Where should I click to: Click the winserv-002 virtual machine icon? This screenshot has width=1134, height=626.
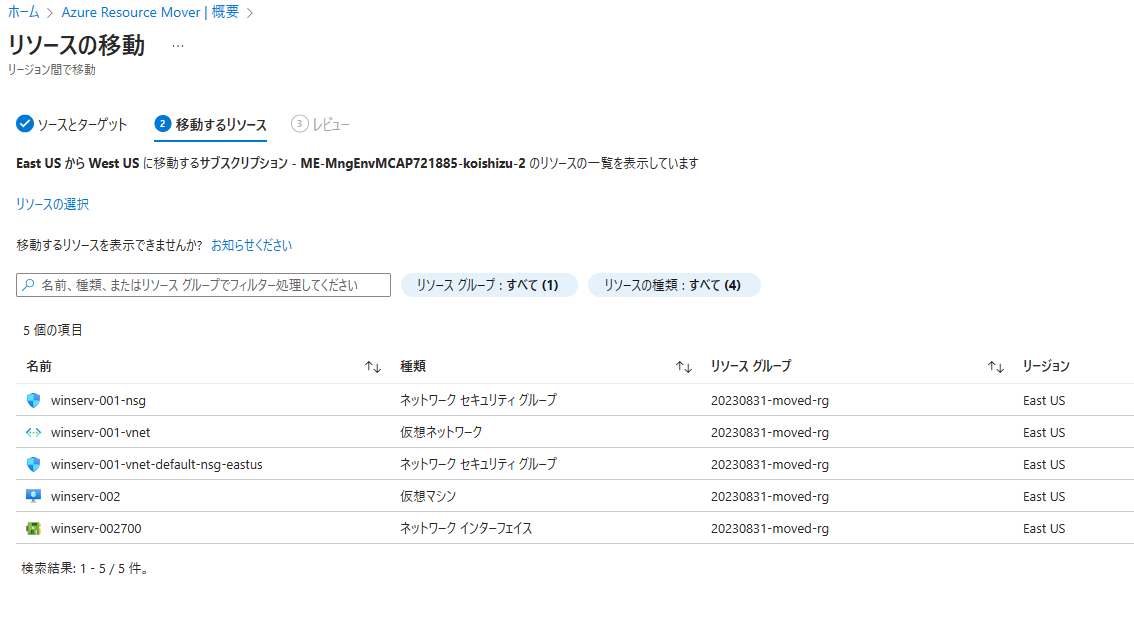pyautogui.click(x=33, y=497)
